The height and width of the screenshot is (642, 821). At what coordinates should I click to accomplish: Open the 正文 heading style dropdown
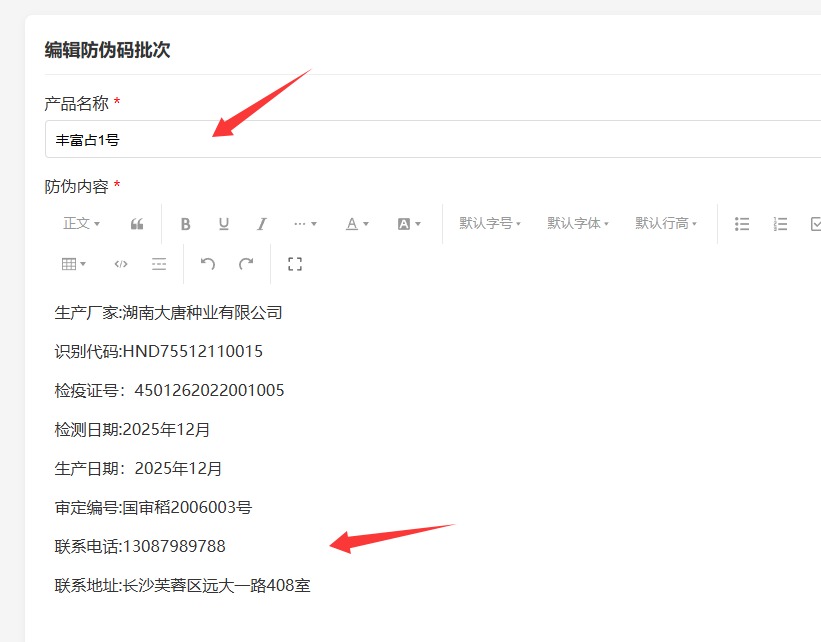[x=82, y=224]
